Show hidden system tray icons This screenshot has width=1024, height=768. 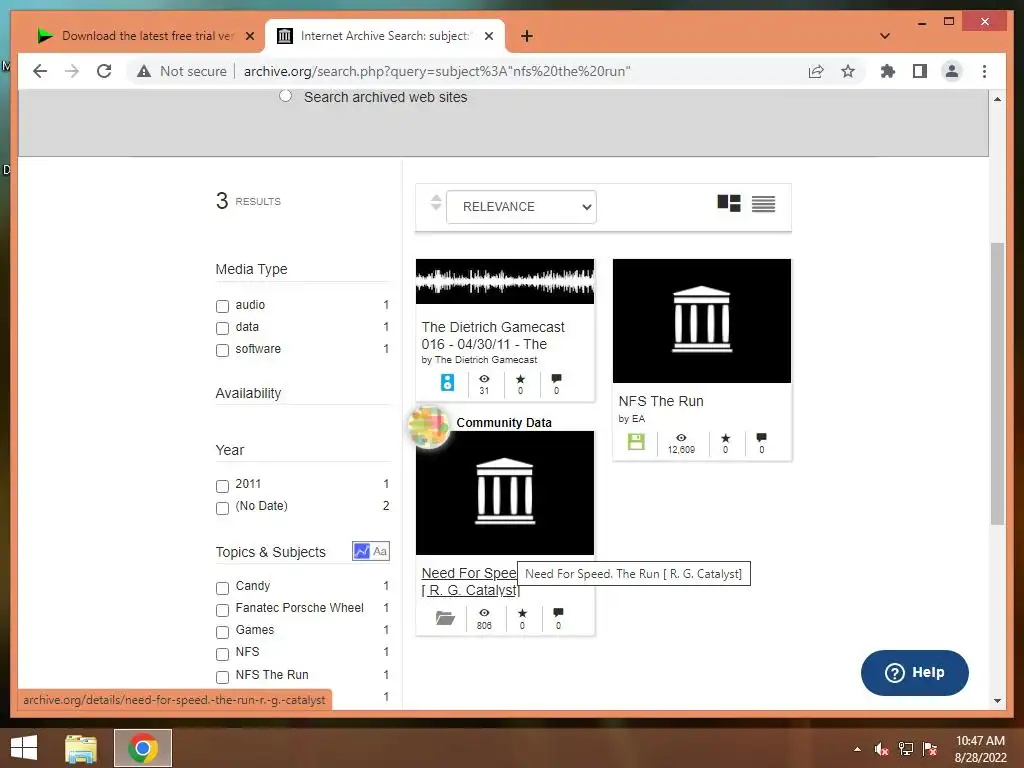[857, 749]
